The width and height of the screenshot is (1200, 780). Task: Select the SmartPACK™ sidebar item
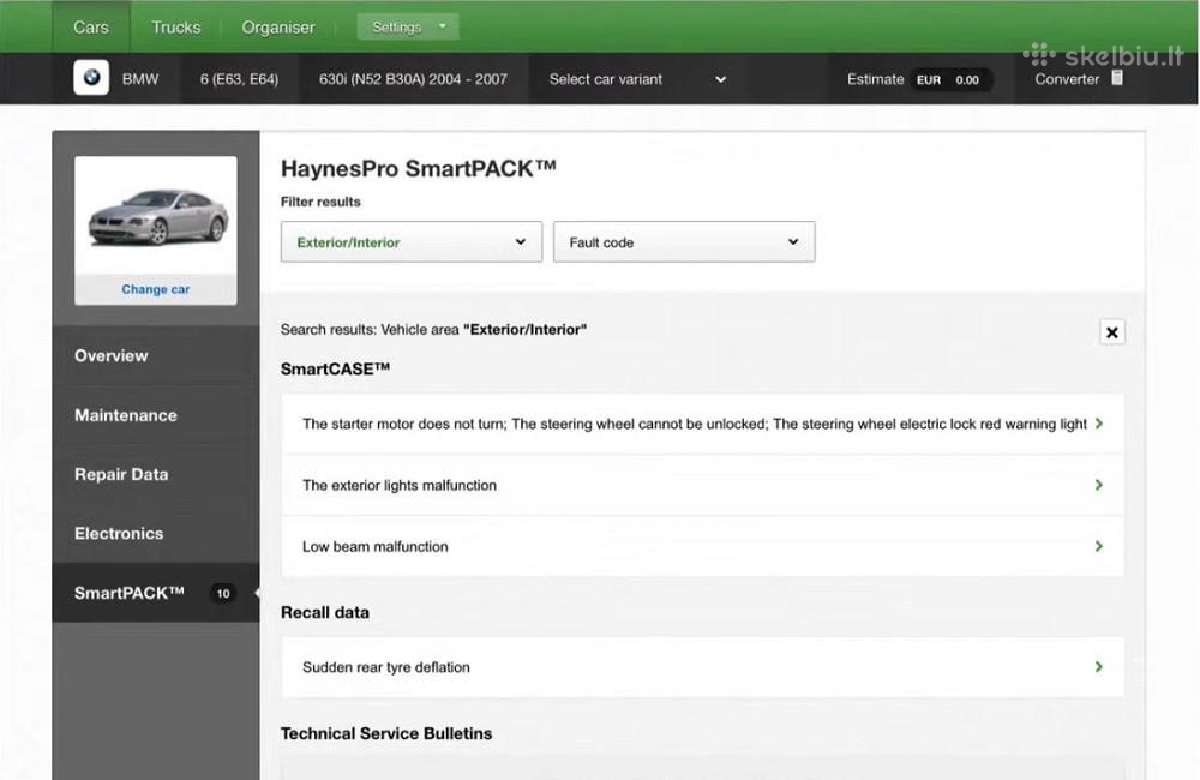click(x=156, y=593)
